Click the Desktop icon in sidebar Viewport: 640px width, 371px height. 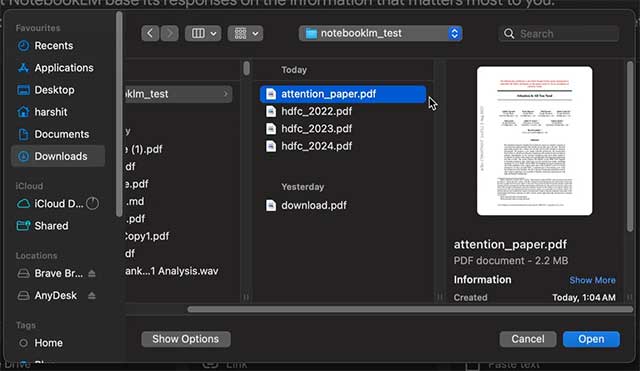point(24,90)
